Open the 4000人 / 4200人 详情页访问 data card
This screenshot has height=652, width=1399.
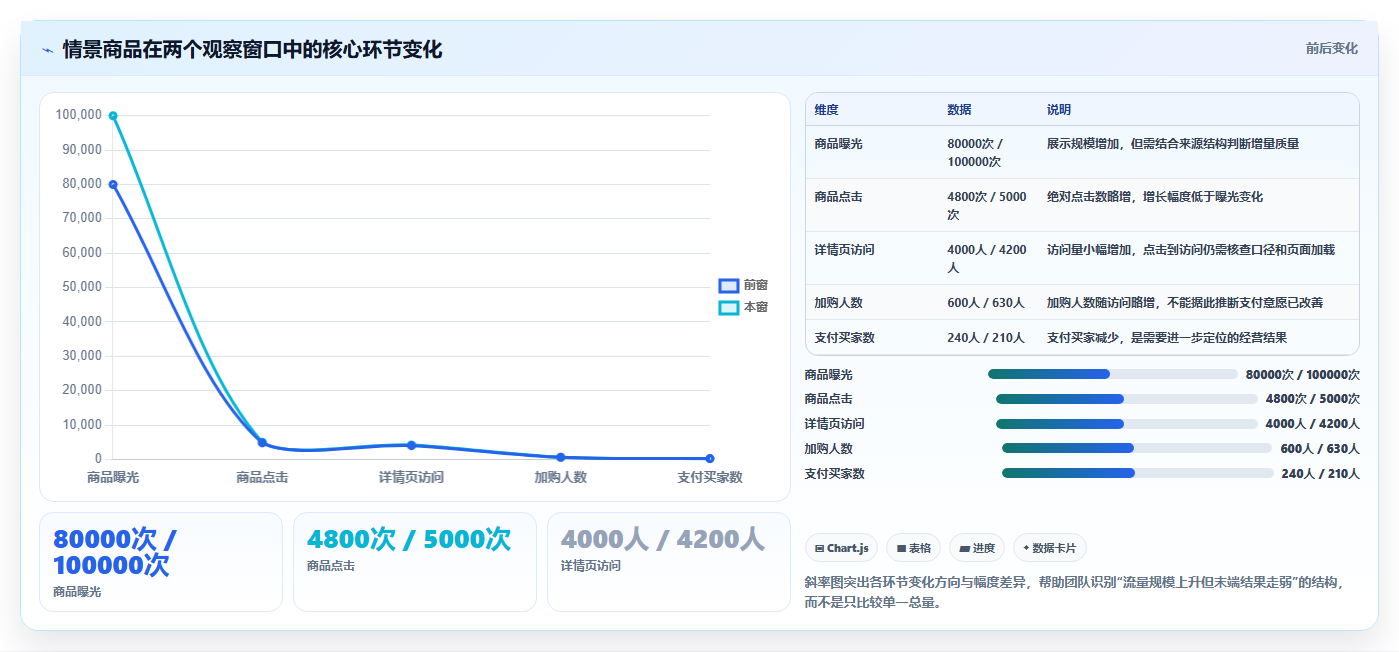click(x=669, y=562)
